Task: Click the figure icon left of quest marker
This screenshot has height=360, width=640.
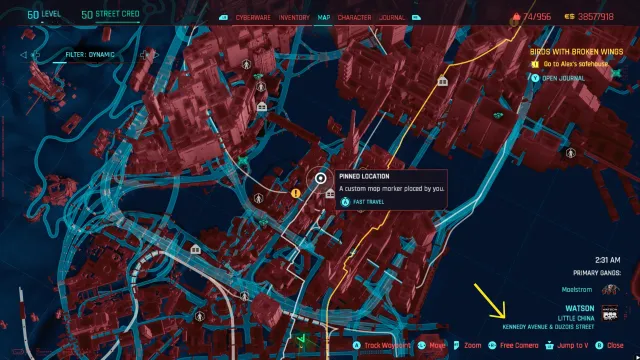Action: 258,198
